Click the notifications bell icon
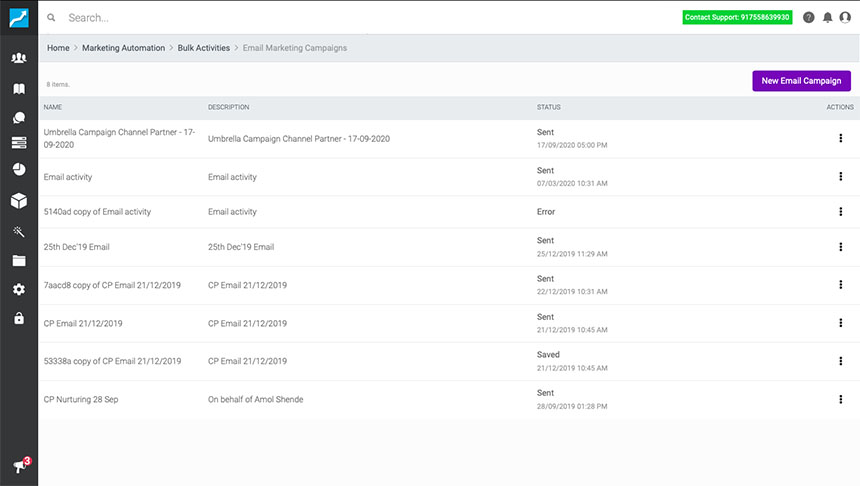Screen dimensions: 860x486 coord(827,17)
